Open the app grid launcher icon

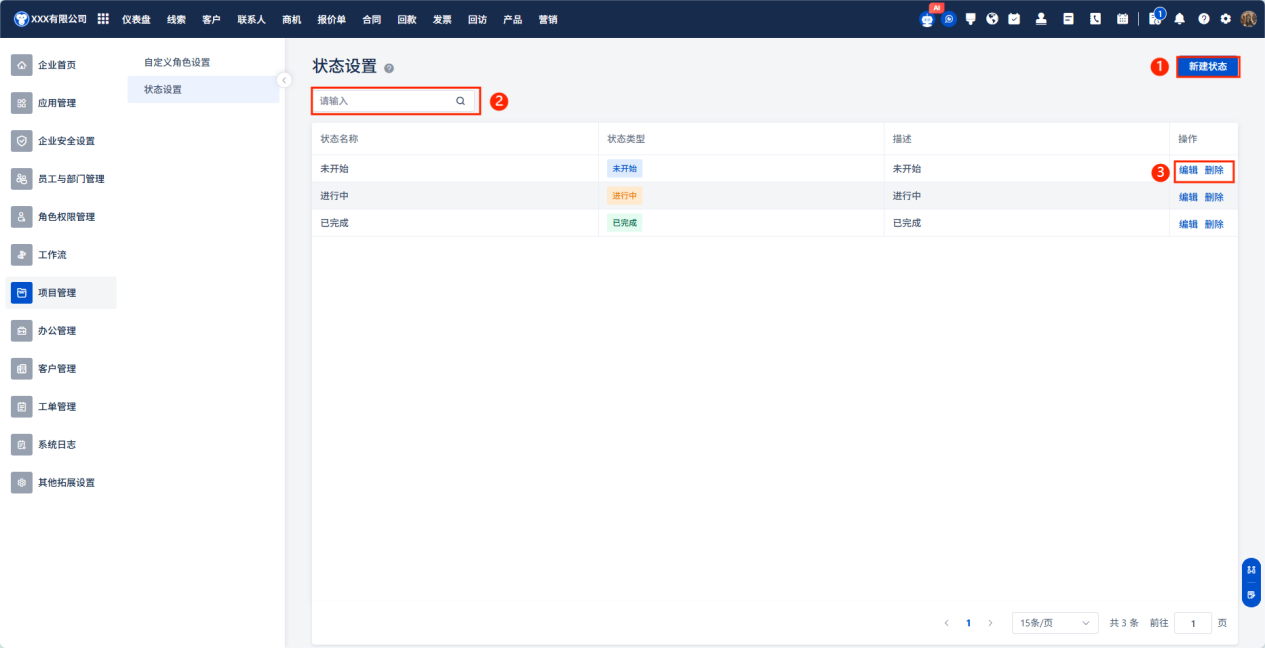103,19
